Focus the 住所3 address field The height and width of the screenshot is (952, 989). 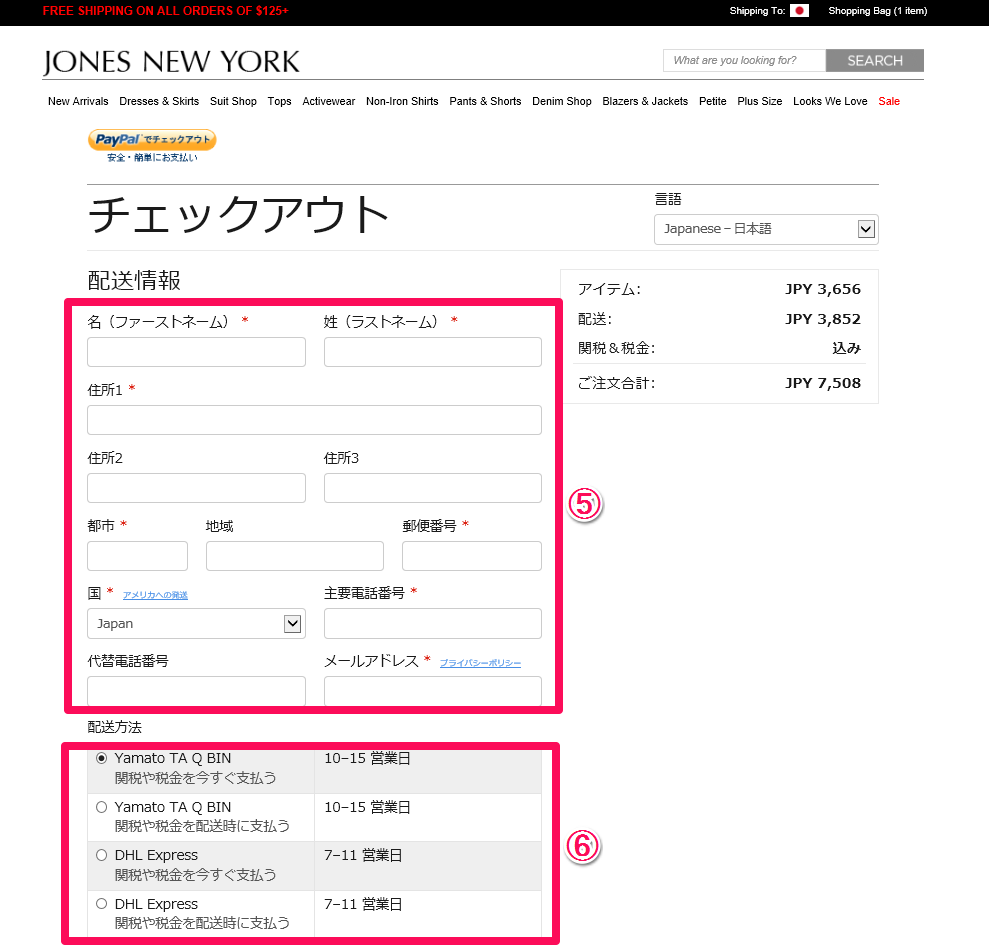(433, 488)
